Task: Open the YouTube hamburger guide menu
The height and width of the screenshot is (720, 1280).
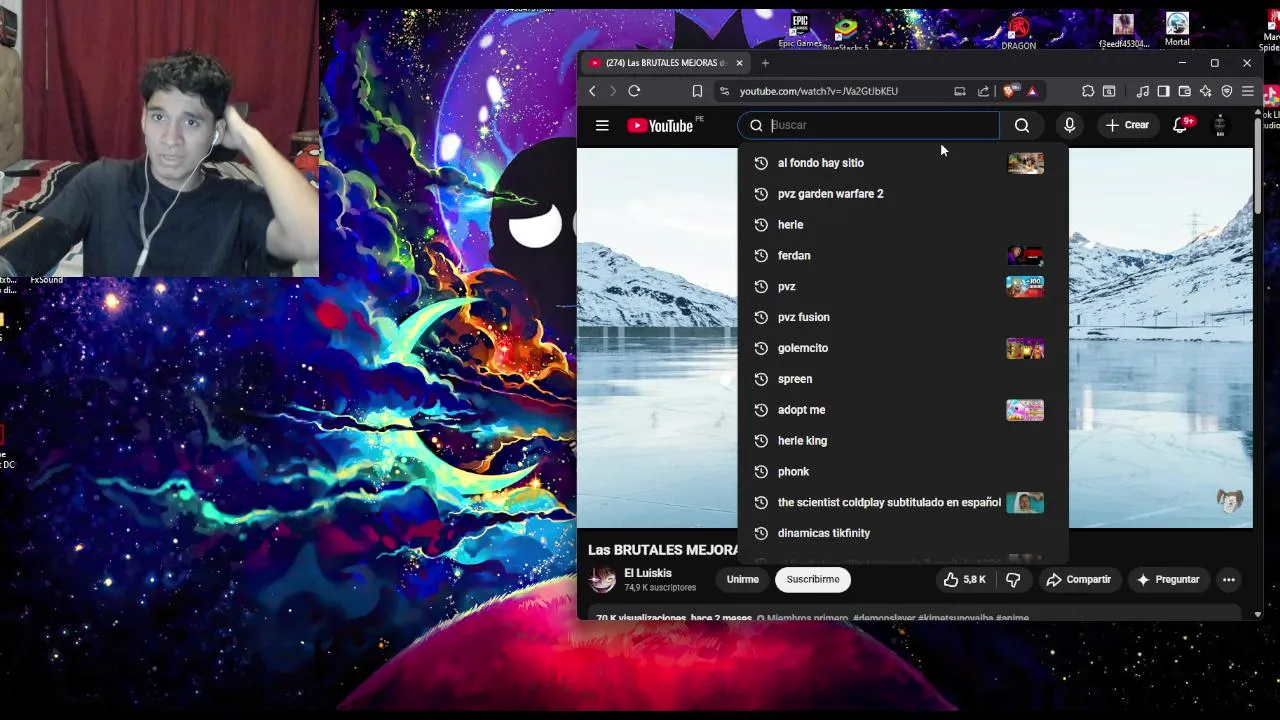Action: point(602,125)
